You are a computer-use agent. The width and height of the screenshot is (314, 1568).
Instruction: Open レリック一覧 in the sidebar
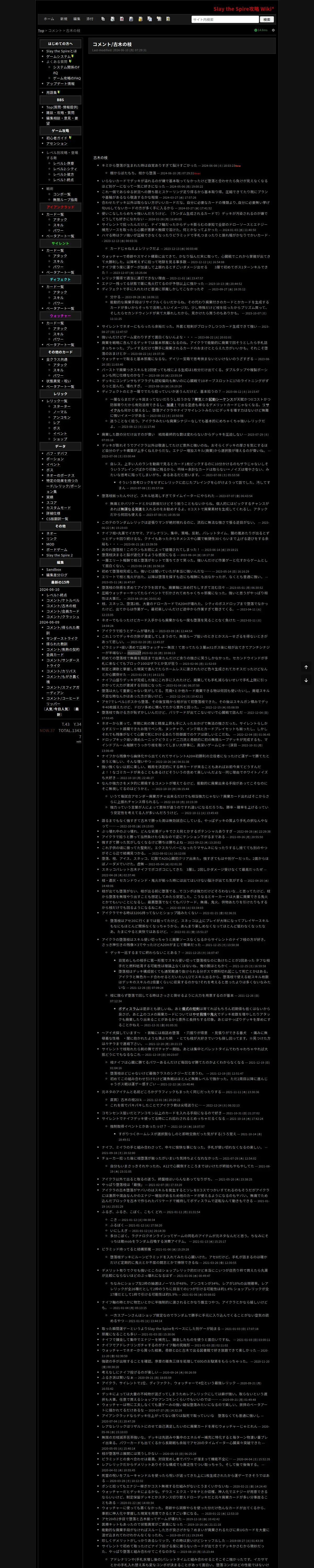point(57,401)
